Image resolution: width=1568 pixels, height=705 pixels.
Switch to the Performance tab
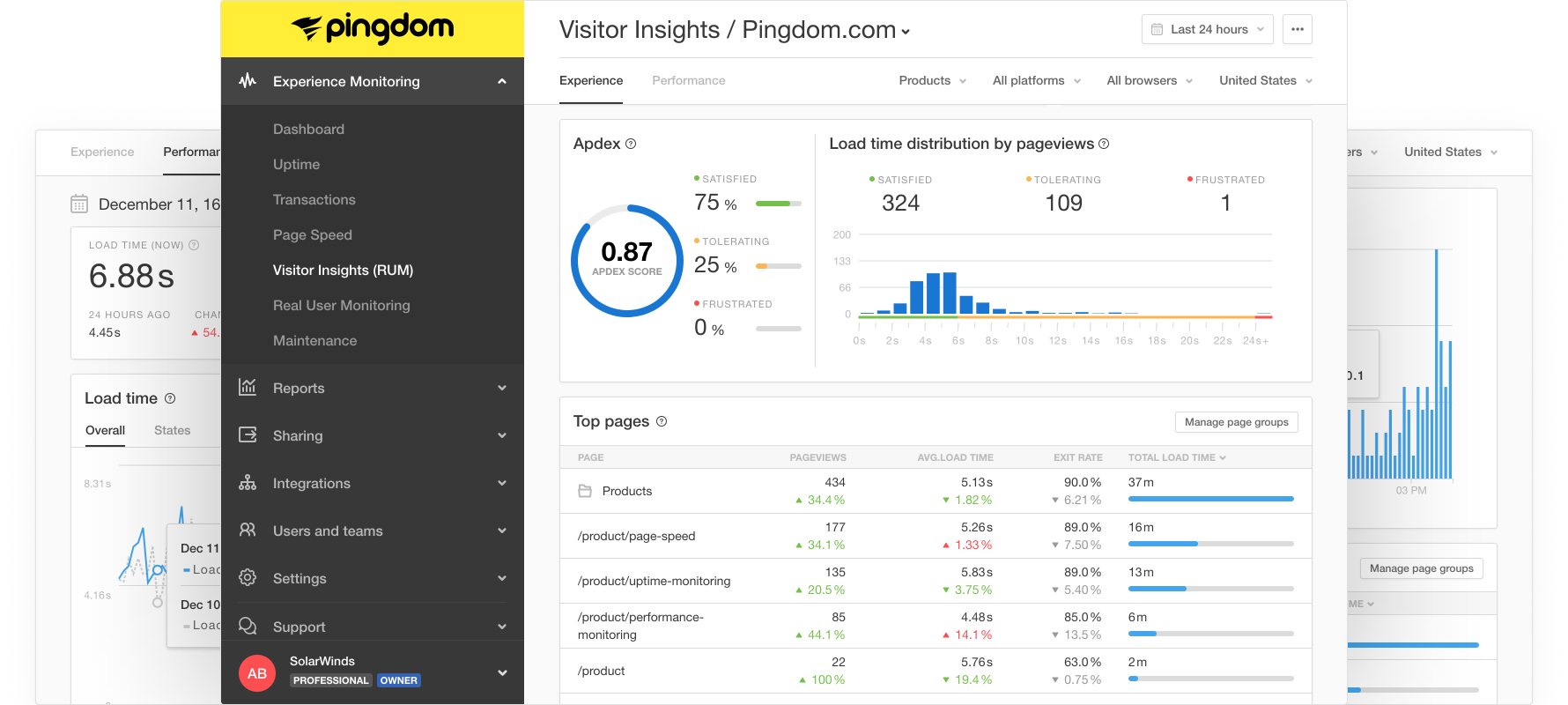pos(688,80)
